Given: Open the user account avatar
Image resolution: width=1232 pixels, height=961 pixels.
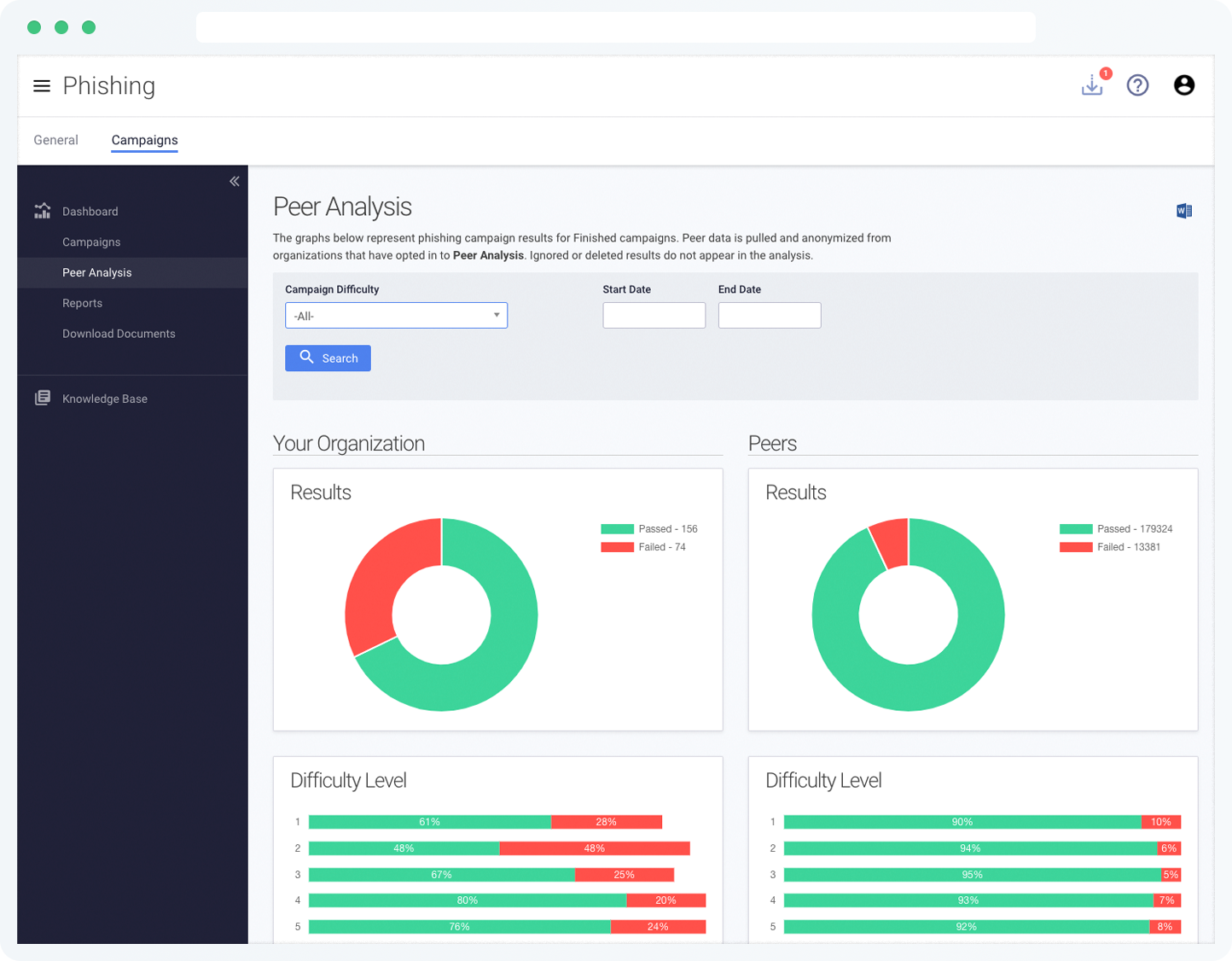Looking at the screenshot, I should pos(1184,85).
